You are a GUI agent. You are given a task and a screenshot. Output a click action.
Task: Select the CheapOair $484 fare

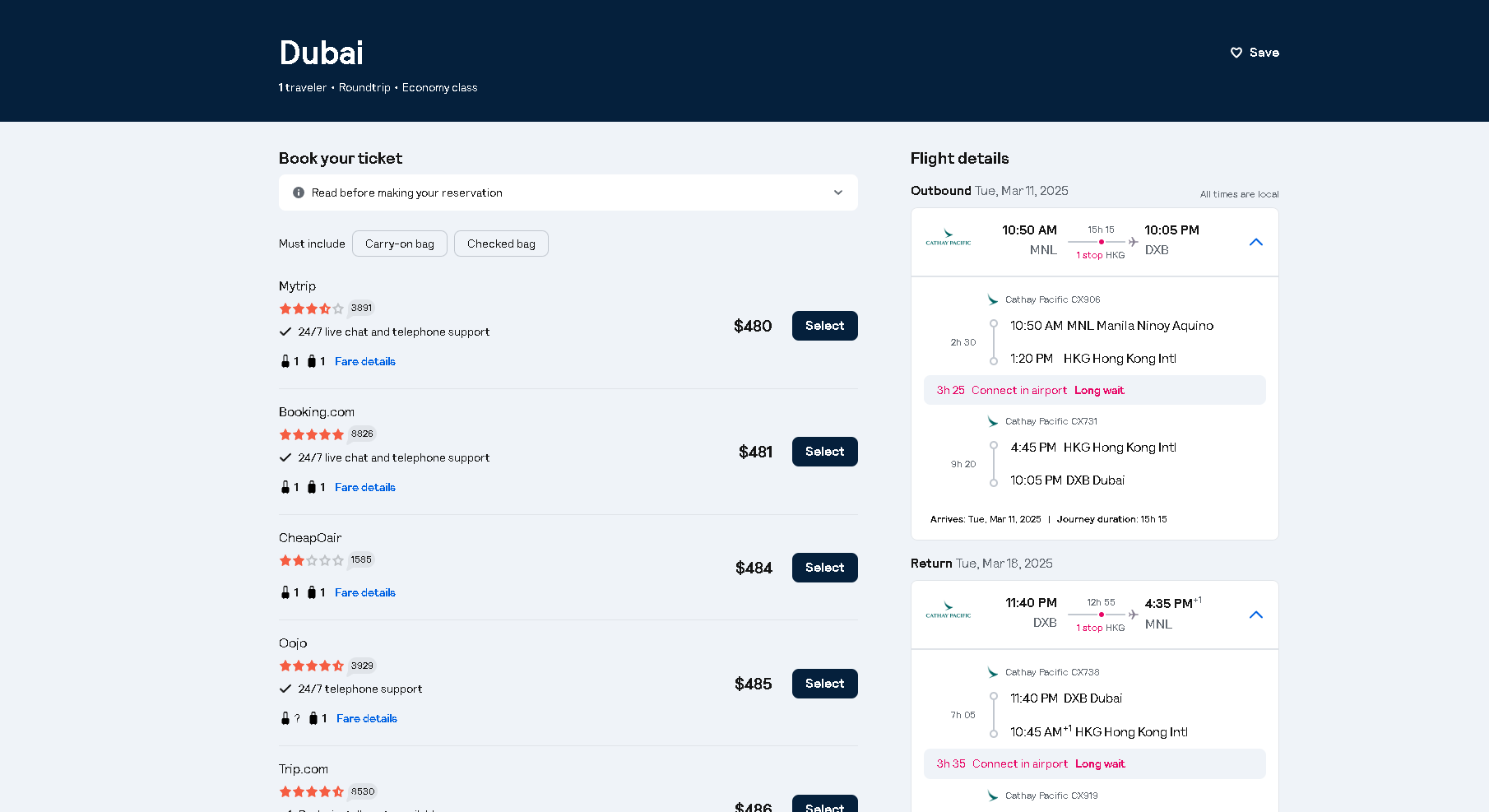click(824, 568)
